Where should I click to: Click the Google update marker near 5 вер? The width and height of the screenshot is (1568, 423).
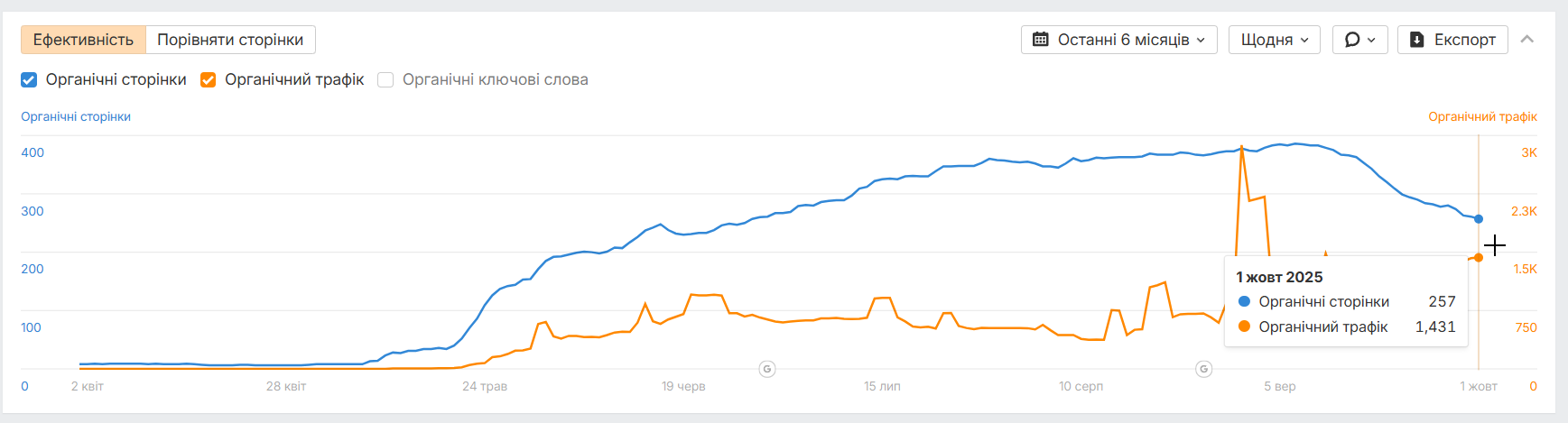click(1203, 369)
